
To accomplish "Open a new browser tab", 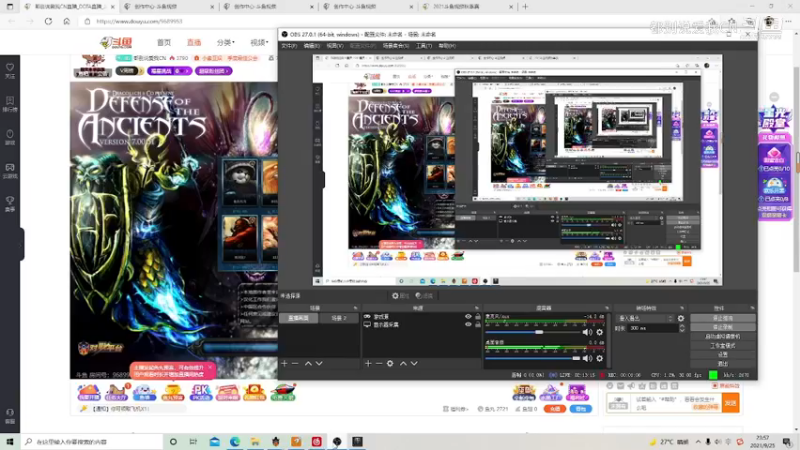I will coord(525,7).
